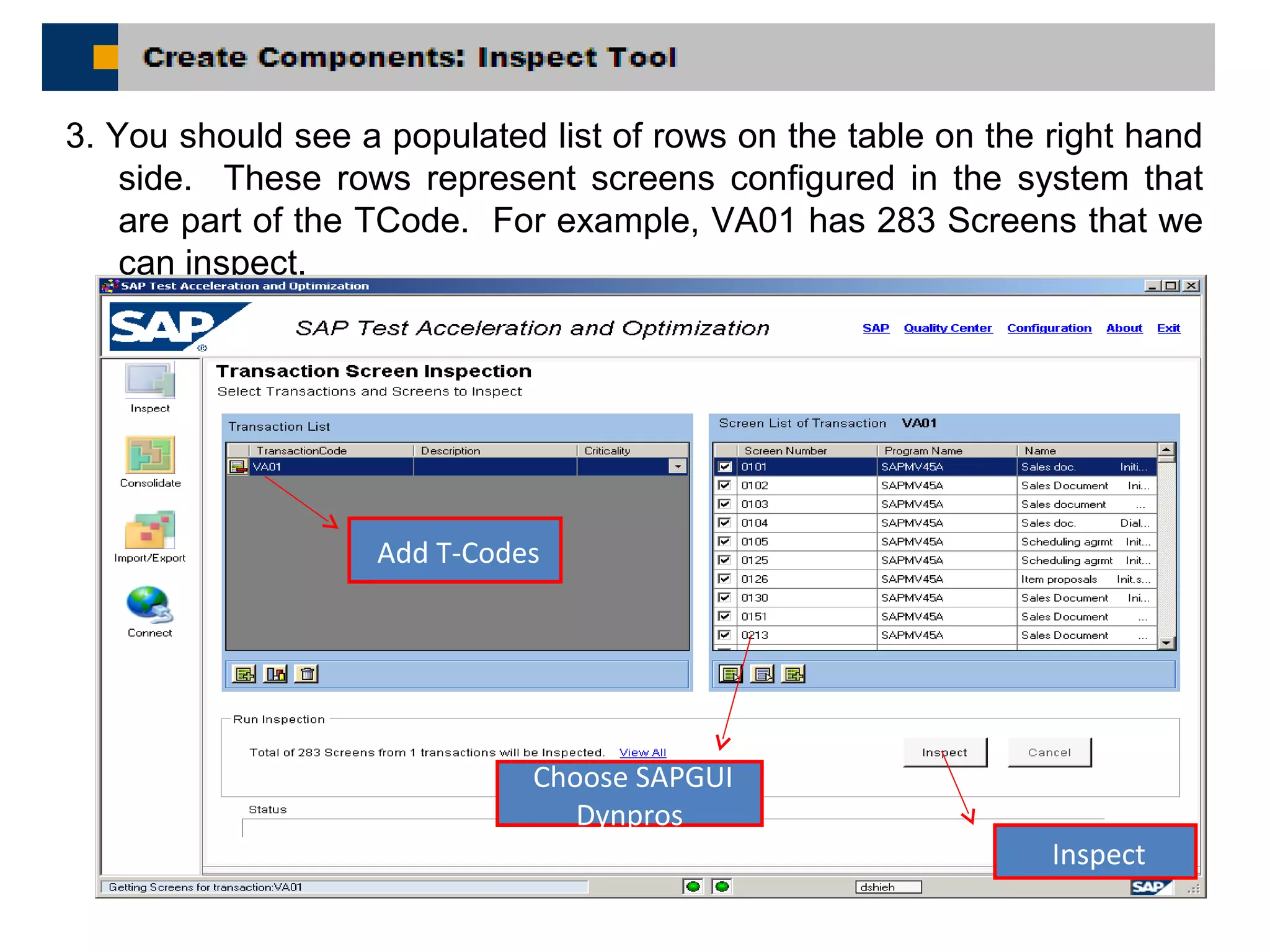The image size is (1270, 952).
Task: Click second icon under Transaction List
Action: tap(275, 674)
